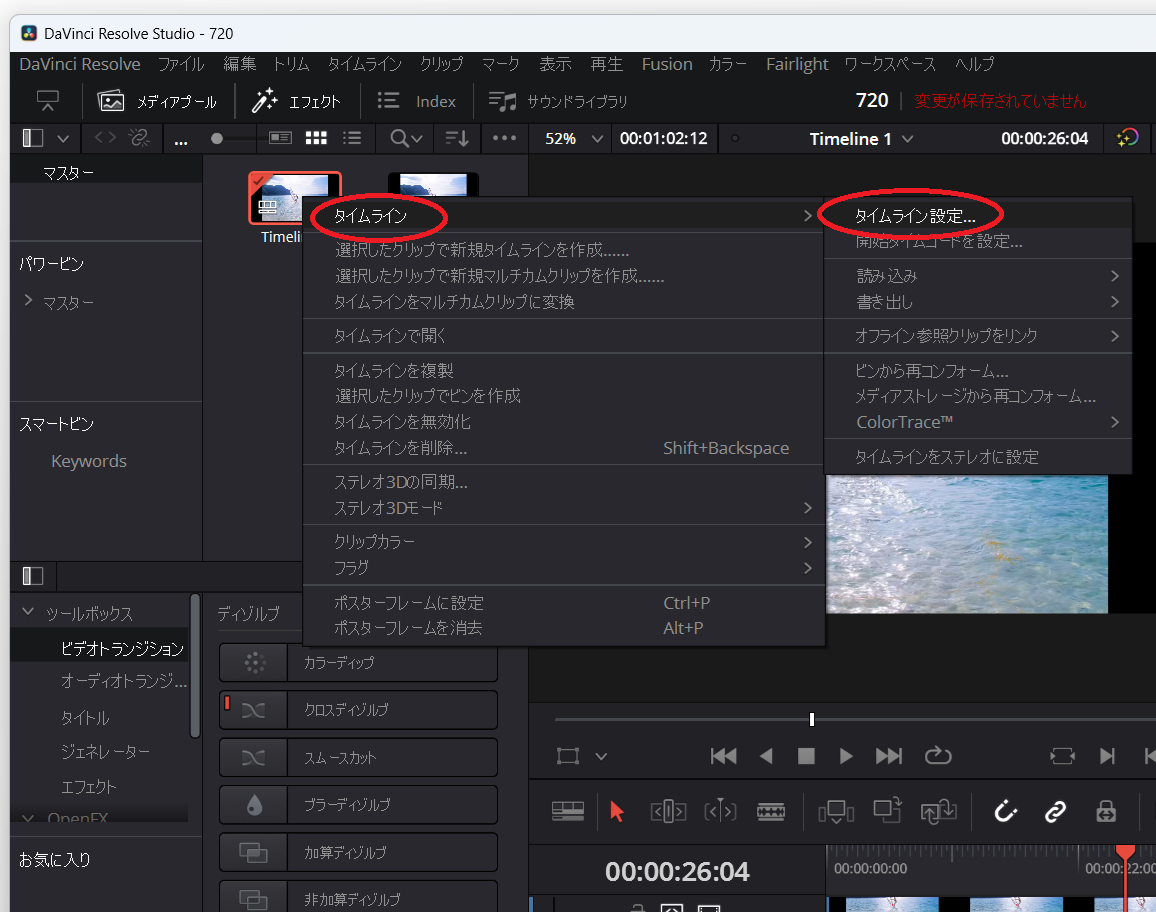Click the replace clip tool

939,812
